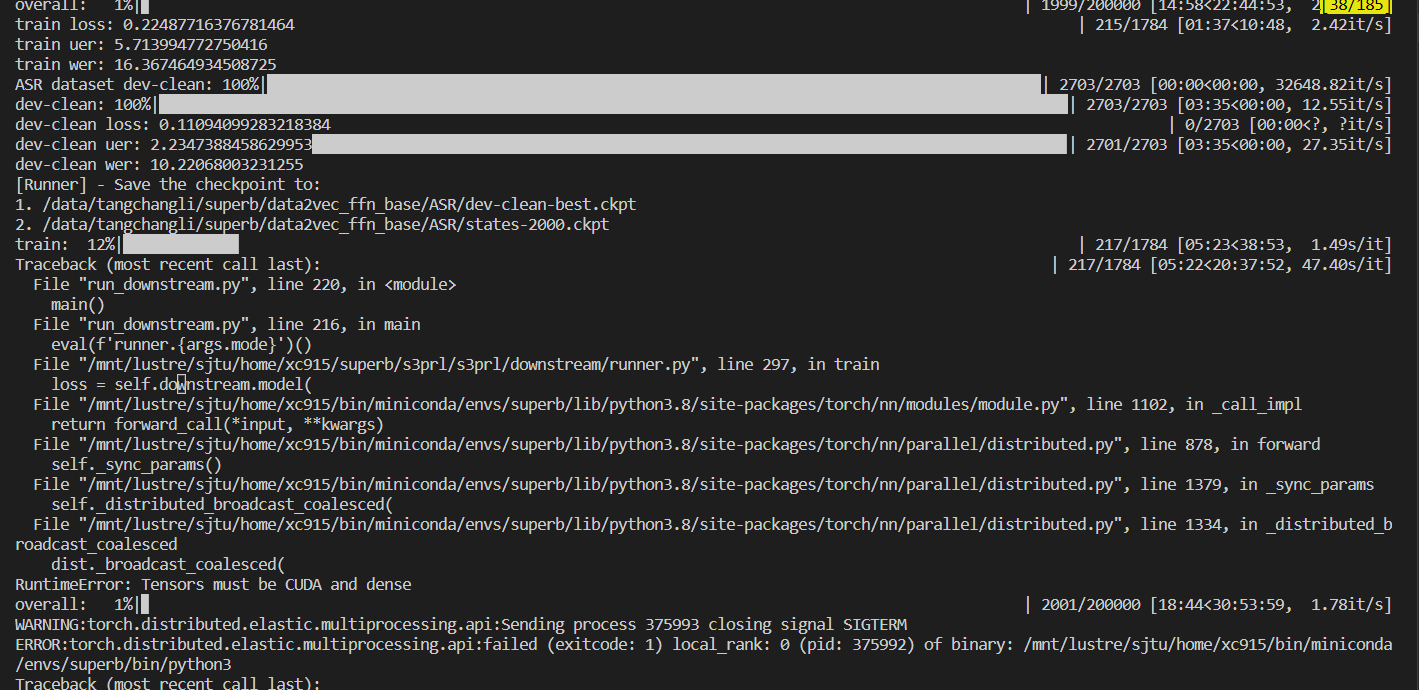This screenshot has width=1419, height=690.
Task: Click the dev-clean uer progress bar
Action: click(x=690, y=144)
